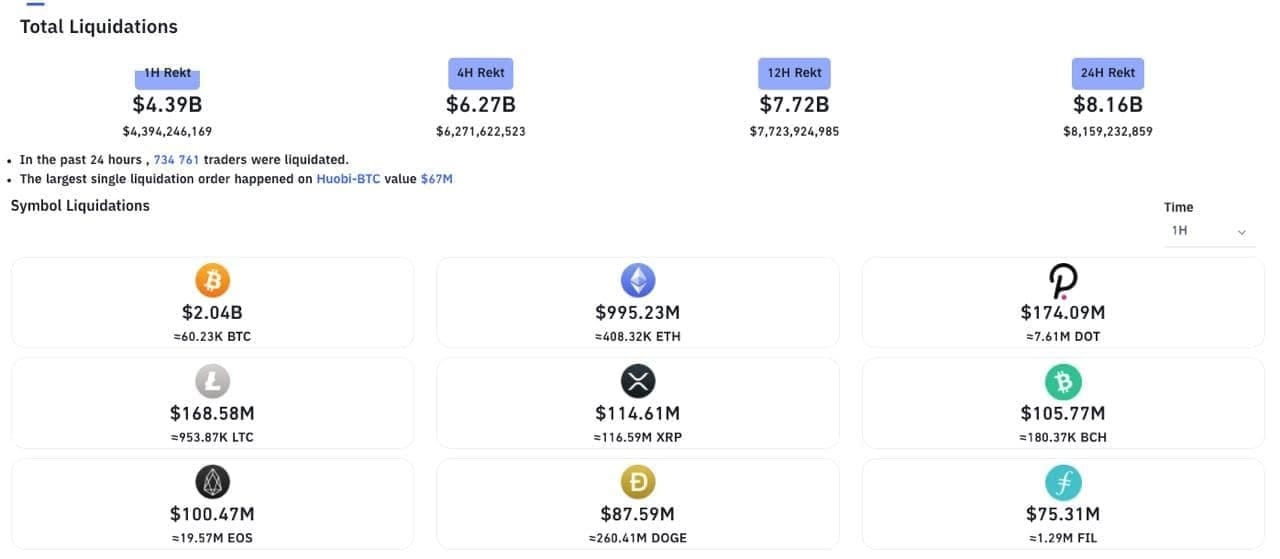Click the $6.27B four-hour total
1280x559 pixels.
[480, 105]
